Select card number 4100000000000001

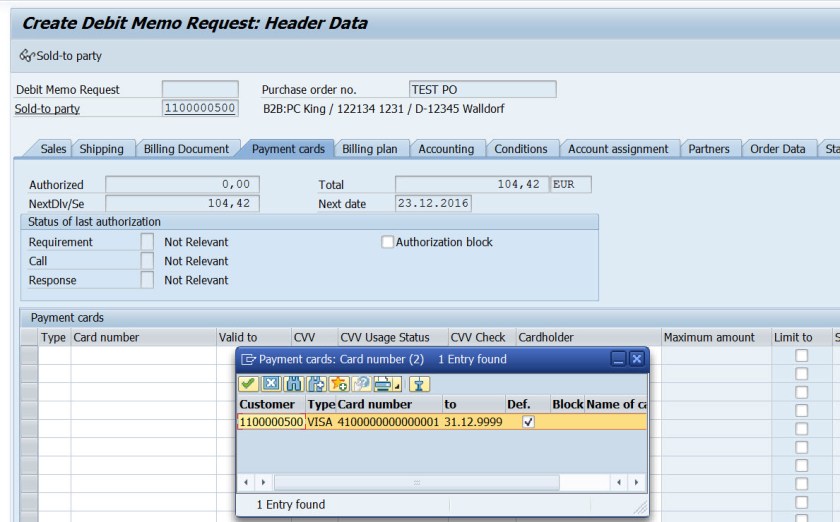[388, 422]
